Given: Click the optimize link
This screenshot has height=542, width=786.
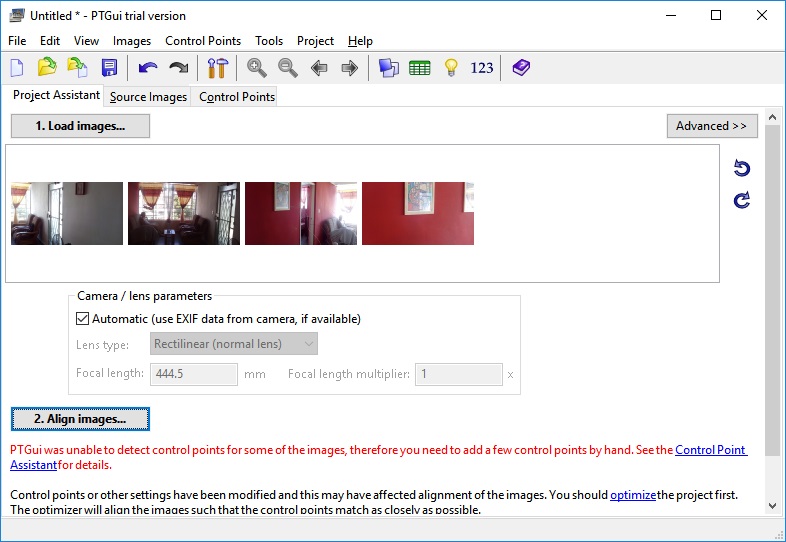Looking at the screenshot, I should tap(633, 495).
